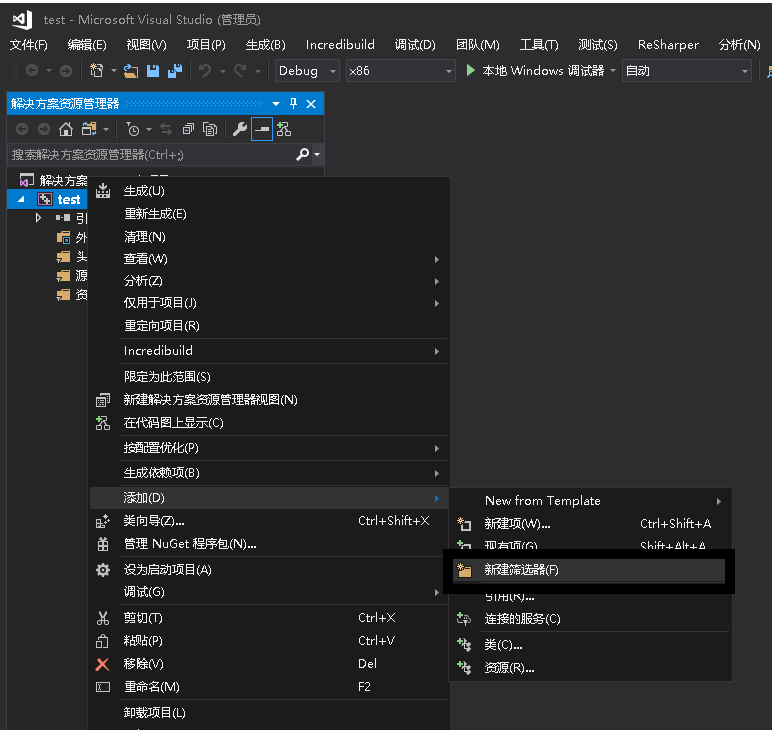Click the Visual Studio logo icon
The width and height of the screenshot is (772, 730).
click(22, 20)
